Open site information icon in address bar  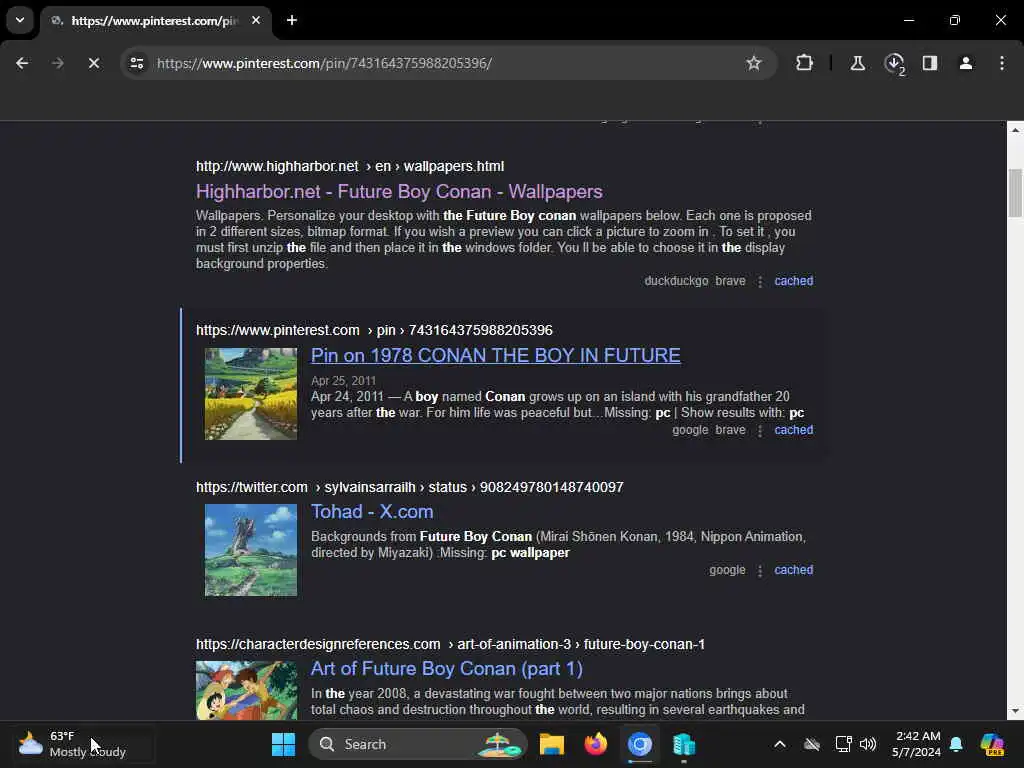click(x=137, y=63)
